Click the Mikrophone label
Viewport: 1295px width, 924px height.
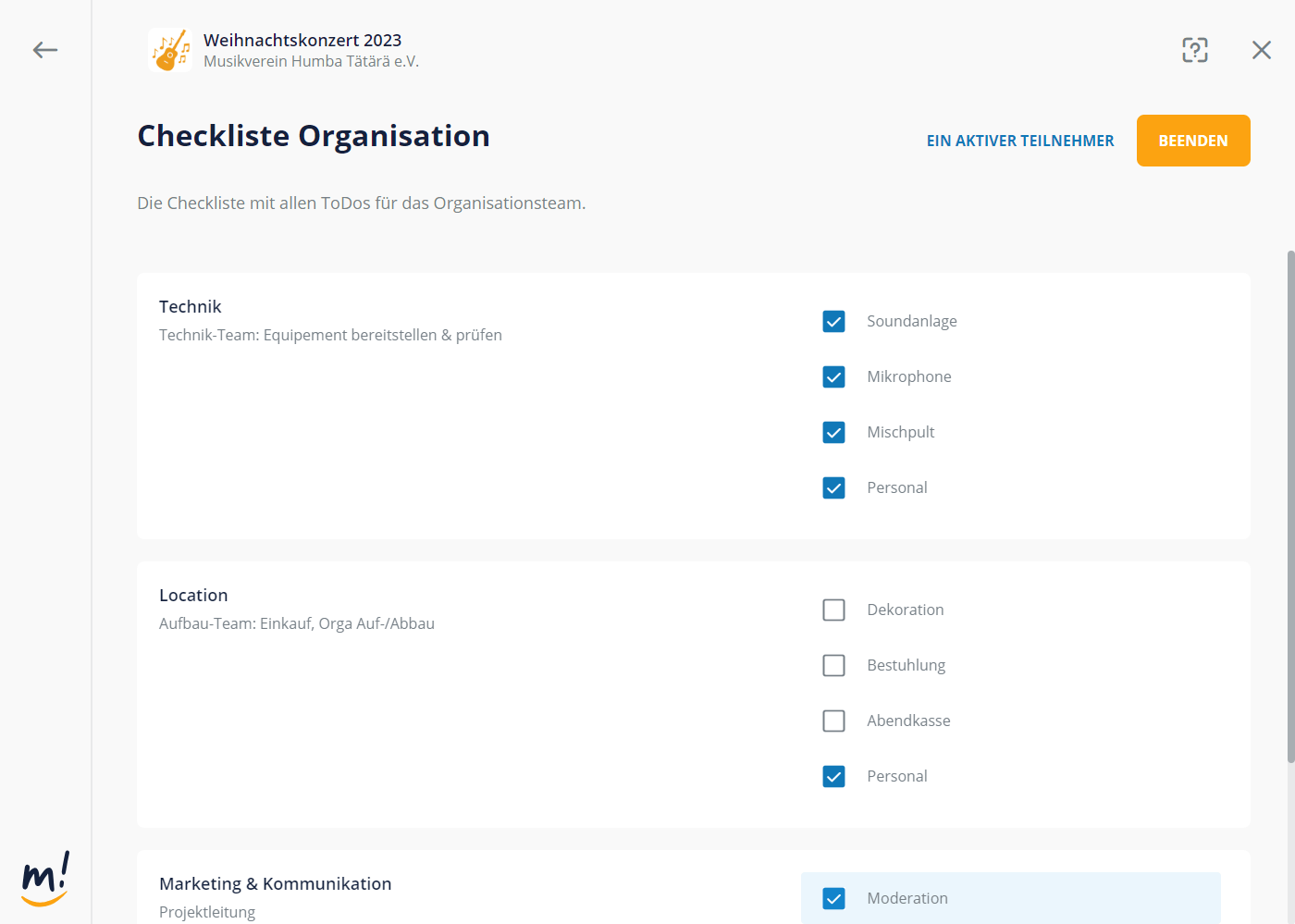pos(909,376)
